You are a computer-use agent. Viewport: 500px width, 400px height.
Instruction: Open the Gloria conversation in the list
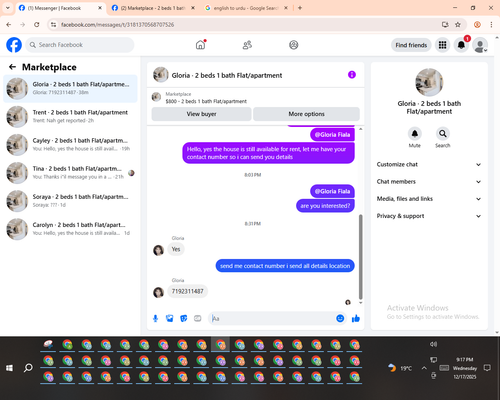pyautogui.click(x=70, y=89)
